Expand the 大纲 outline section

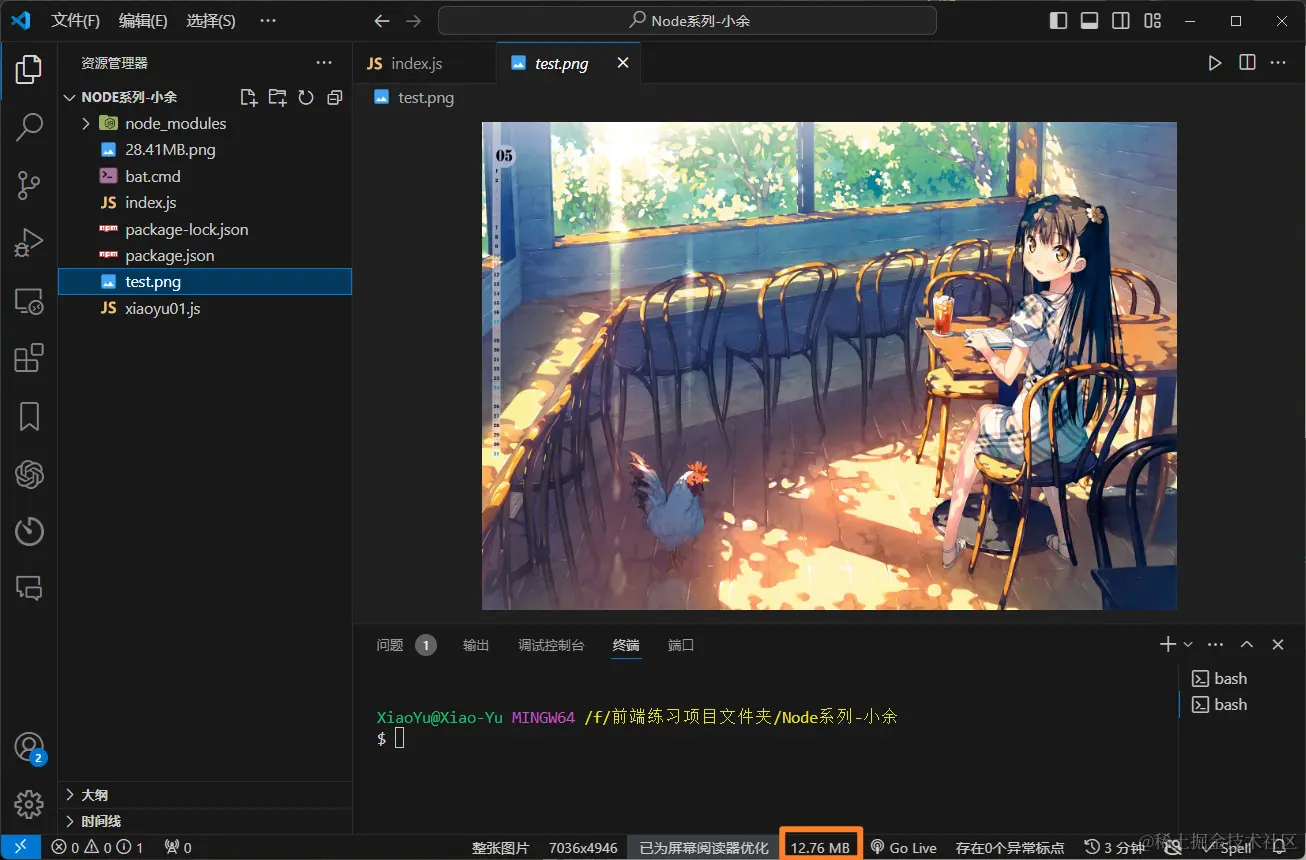click(x=205, y=795)
